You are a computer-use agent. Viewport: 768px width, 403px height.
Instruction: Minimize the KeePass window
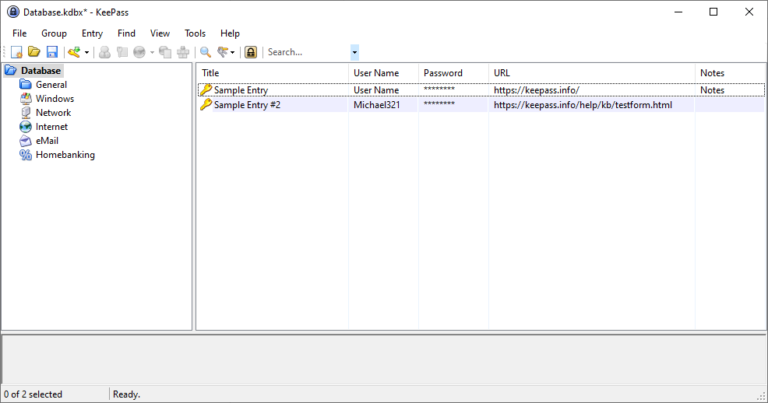678,12
